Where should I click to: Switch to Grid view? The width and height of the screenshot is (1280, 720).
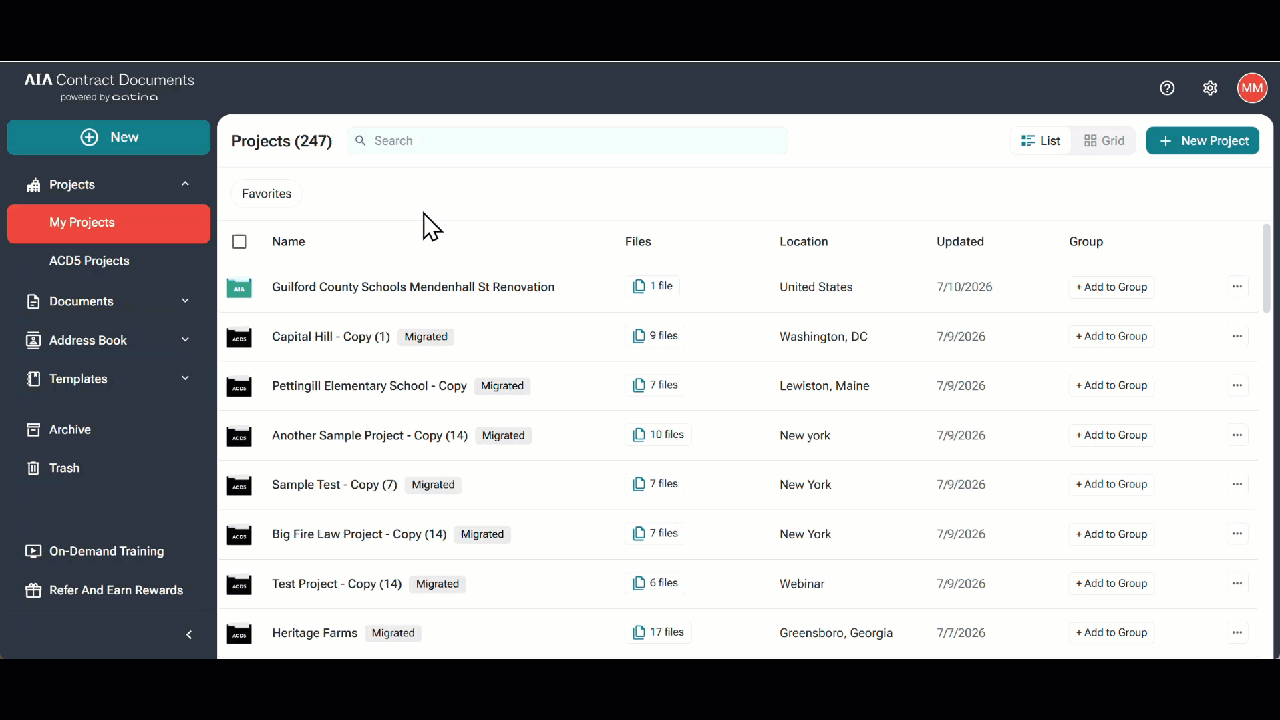click(x=1104, y=141)
